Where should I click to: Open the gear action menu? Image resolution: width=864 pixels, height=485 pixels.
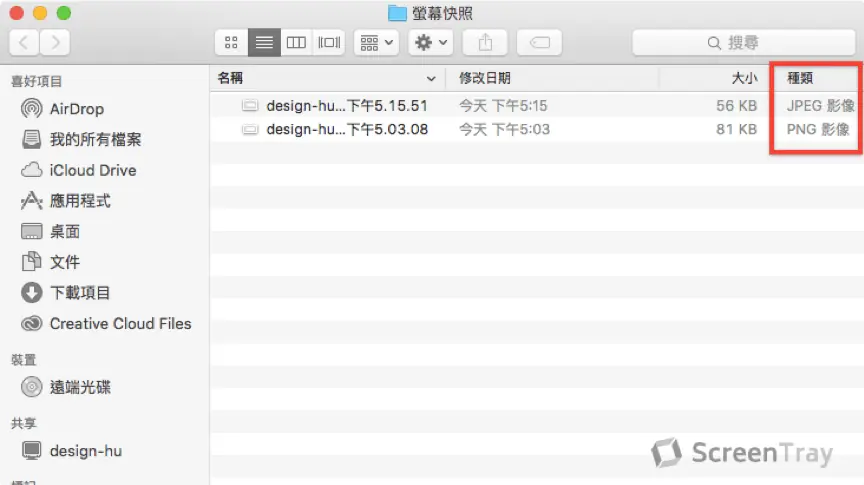point(431,42)
